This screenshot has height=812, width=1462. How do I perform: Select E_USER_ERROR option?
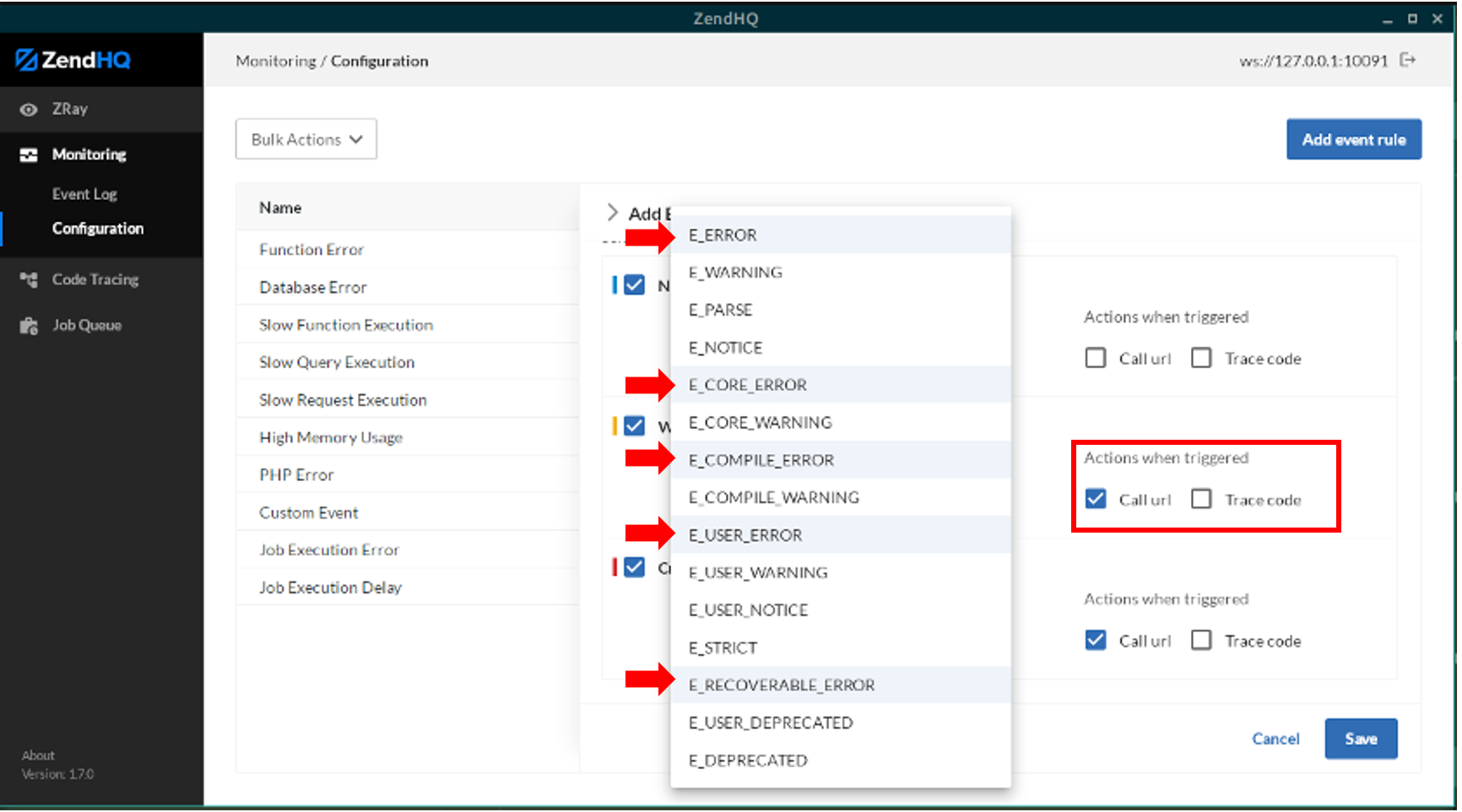pos(841,536)
